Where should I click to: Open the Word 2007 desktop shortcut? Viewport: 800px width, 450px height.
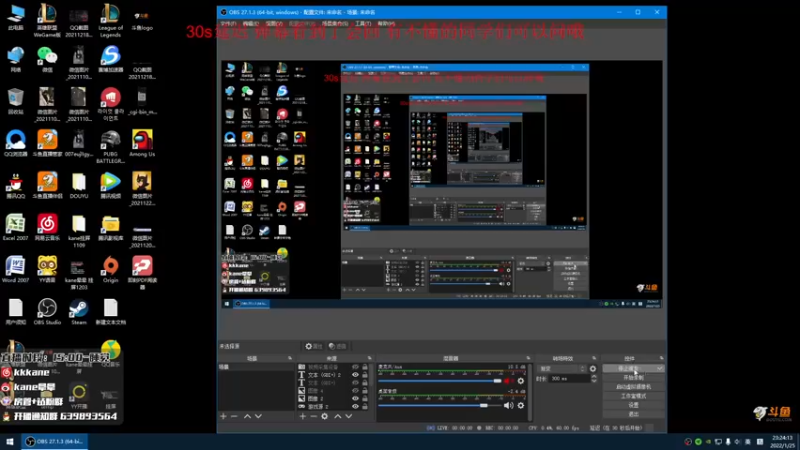click(15, 270)
